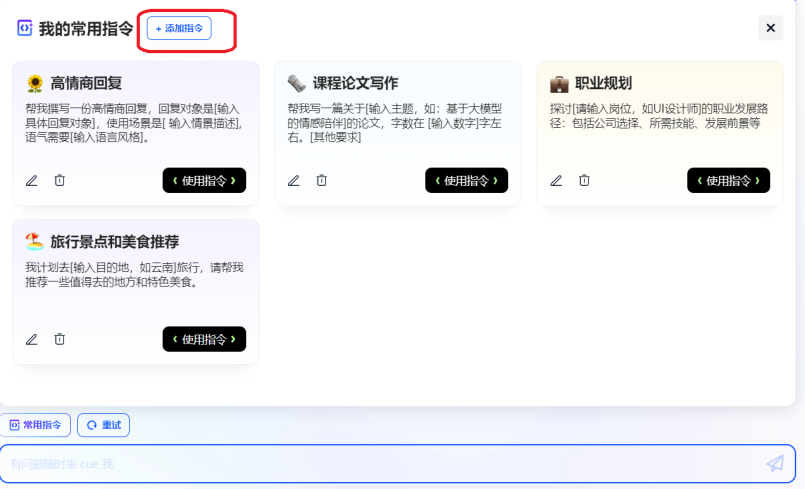Click the 重试 retry button
The height and width of the screenshot is (489, 805).
pyautogui.click(x=104, y=425)
